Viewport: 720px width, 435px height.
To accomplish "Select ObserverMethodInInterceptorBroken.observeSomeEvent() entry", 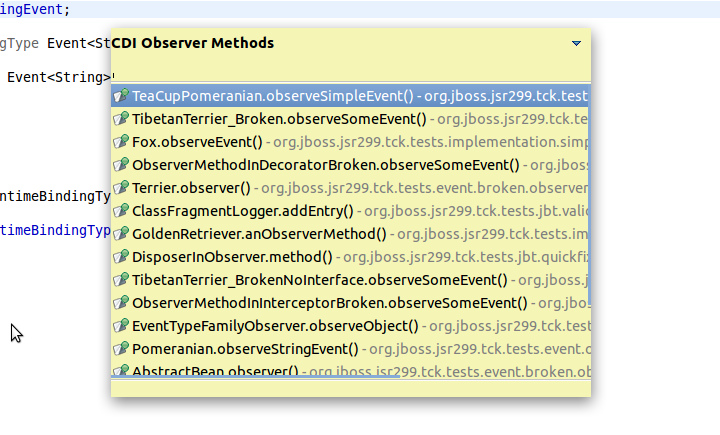I will pos(329,303).
